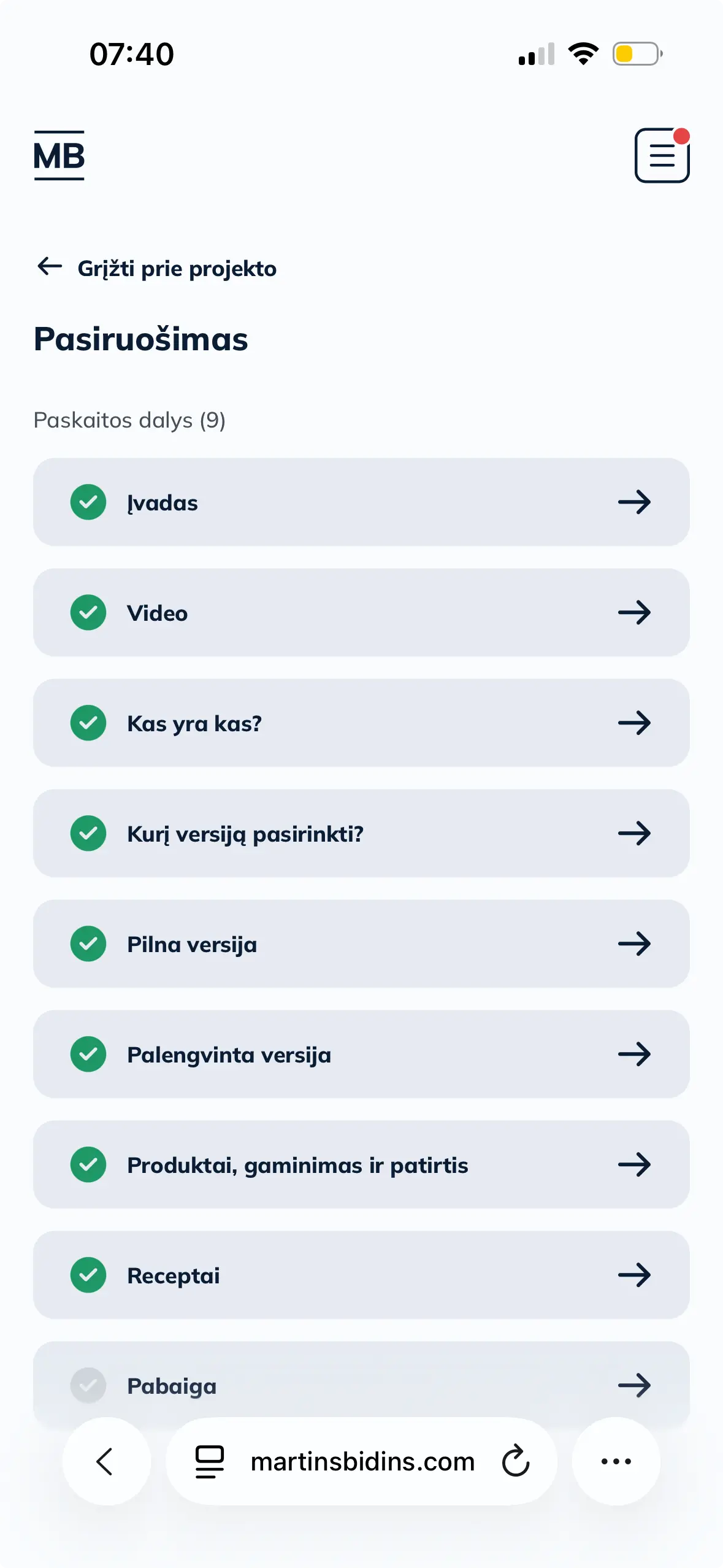723x1568 pixels.
Task: Tap the green checkmark beside Receptai
Action: point(88,1275)
